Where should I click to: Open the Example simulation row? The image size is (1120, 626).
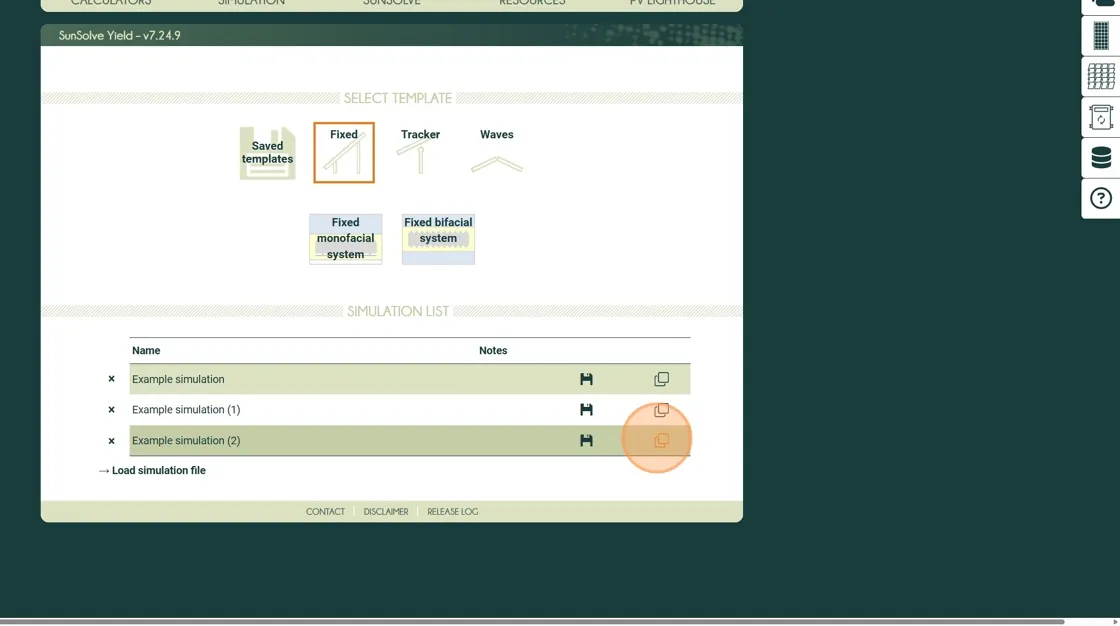click(x=178, y=379)
